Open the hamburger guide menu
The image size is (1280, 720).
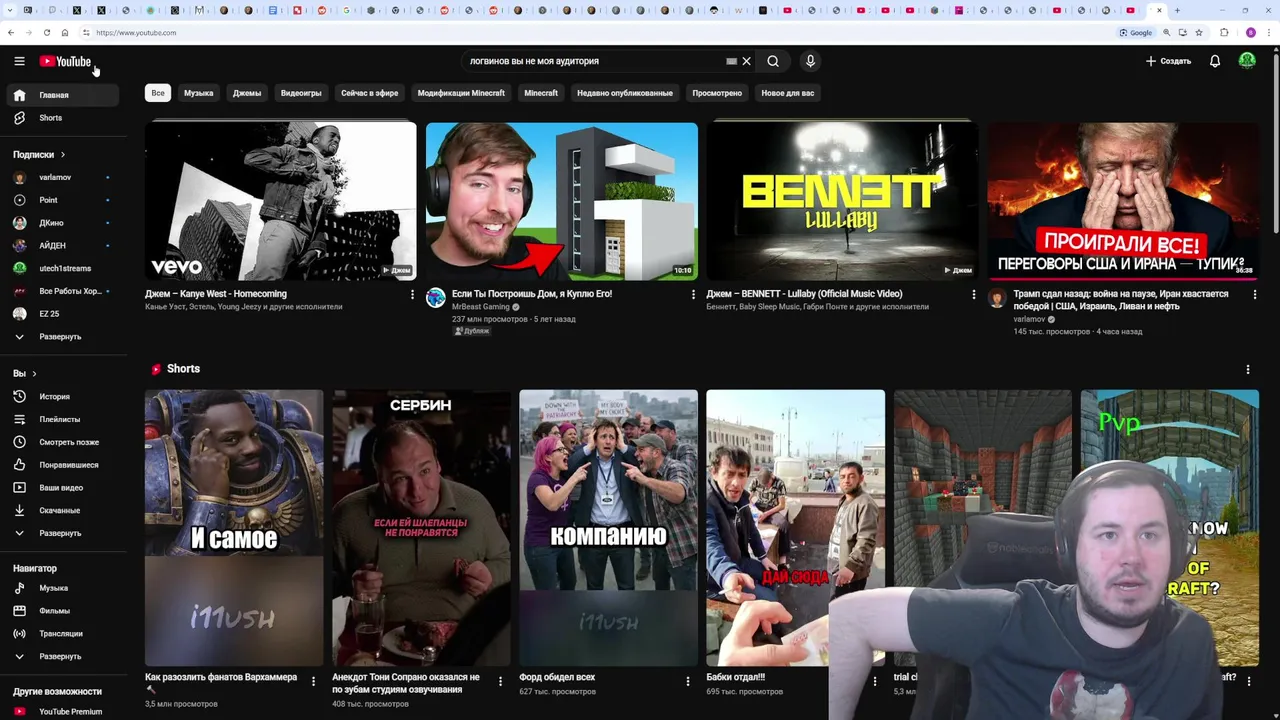pyautogui.click(x=19, y=61)
